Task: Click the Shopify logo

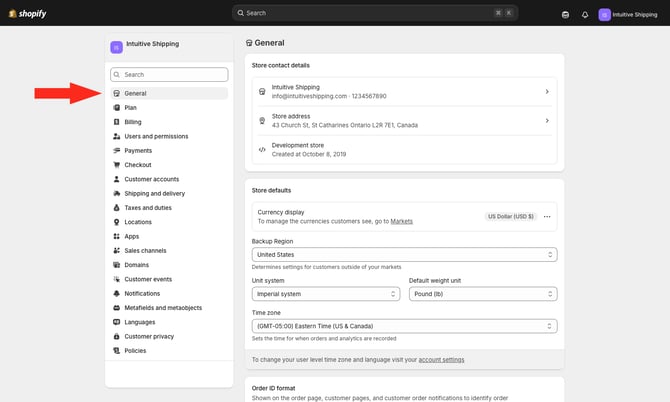Action: pyautogui.click(x=27, y=14)
